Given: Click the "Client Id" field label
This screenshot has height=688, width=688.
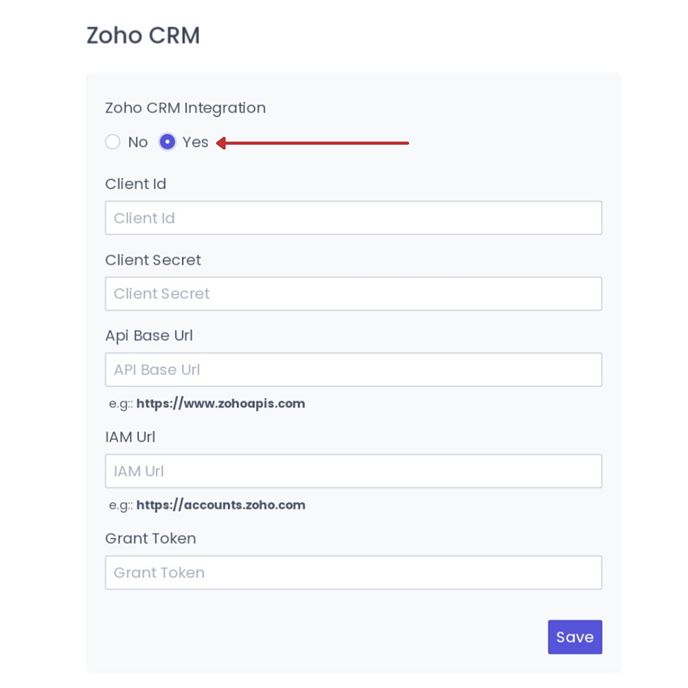Looking at the screenshot, I should (135, 184).
